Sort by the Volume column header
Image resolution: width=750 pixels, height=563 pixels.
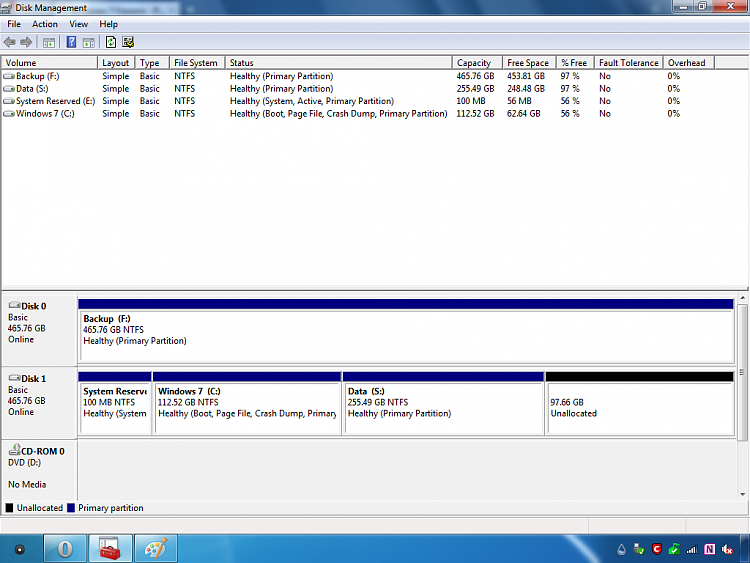pos(50,63)
